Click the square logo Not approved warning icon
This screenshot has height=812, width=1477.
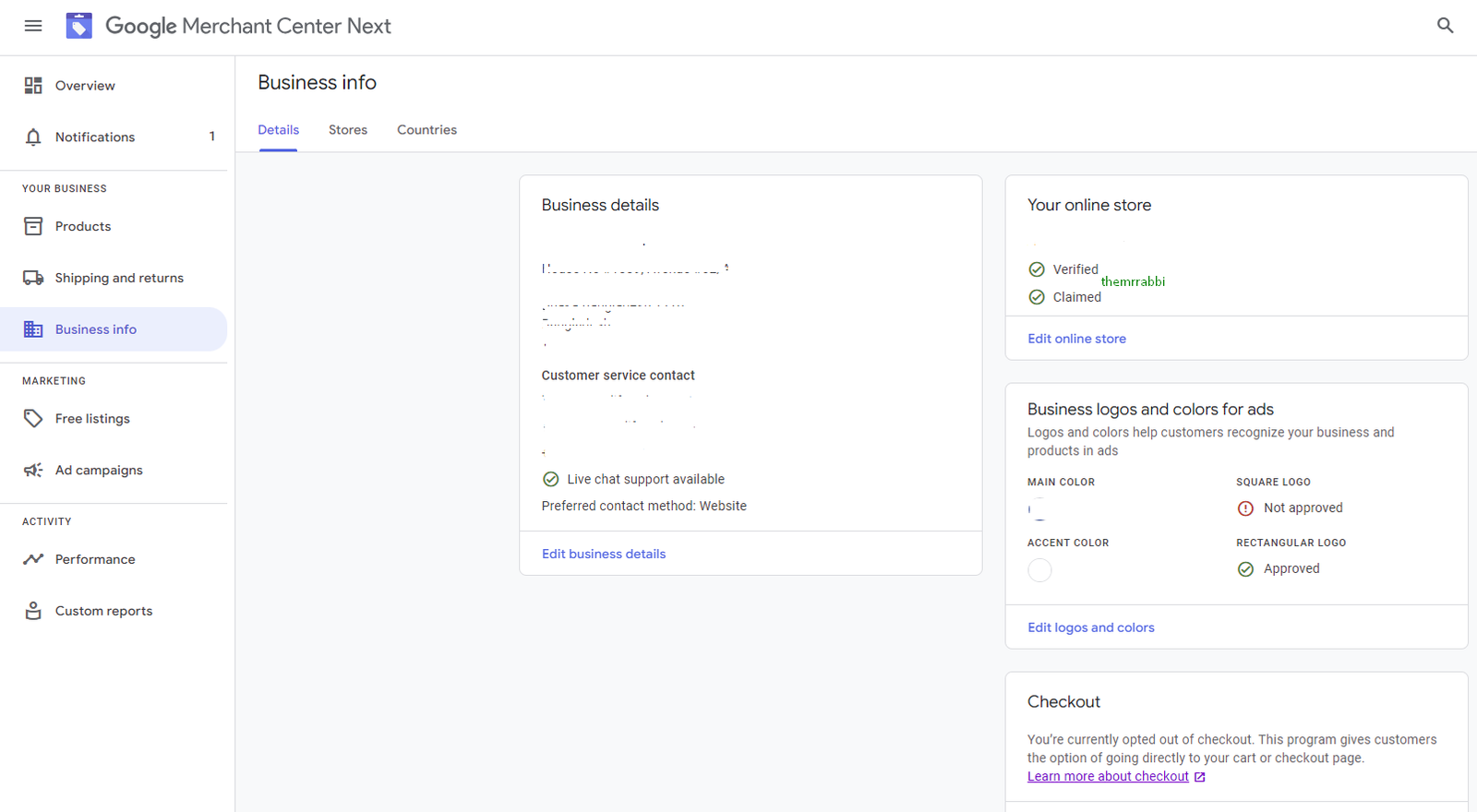coord(1245,508)
